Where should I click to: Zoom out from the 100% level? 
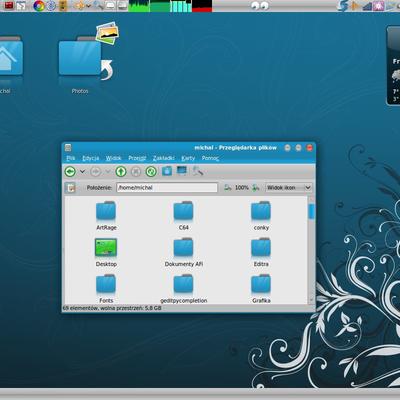coord(228,188)
